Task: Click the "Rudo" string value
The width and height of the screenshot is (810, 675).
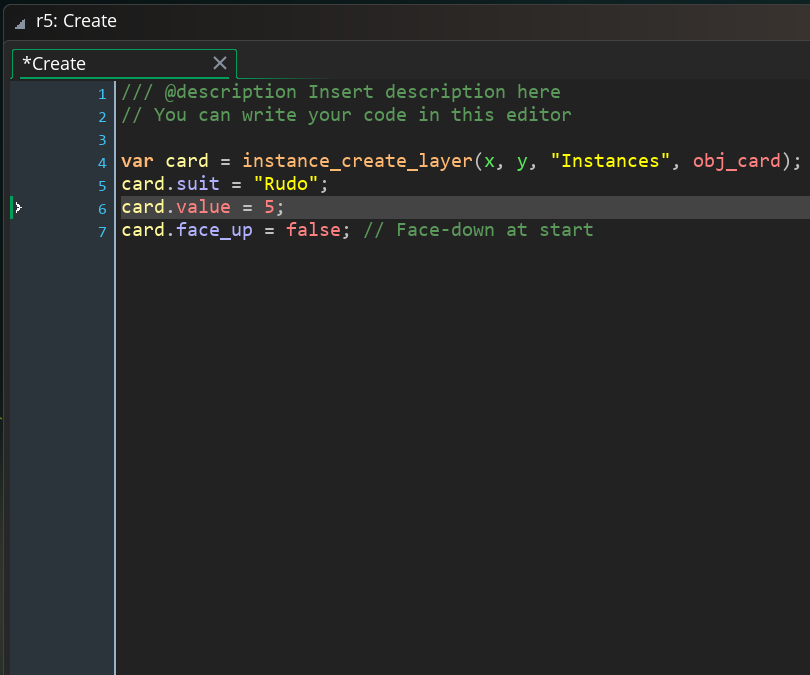Action: (286, 184)
